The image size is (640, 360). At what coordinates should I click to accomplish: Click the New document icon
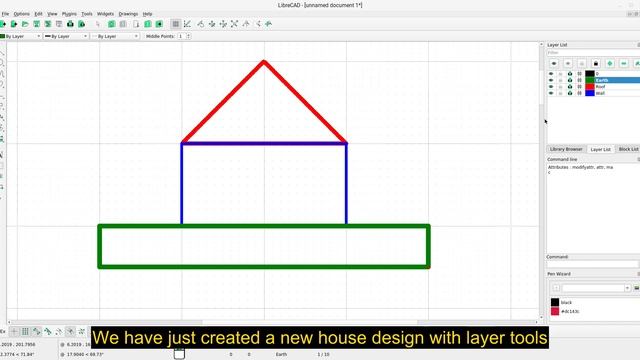pos(2,24)
